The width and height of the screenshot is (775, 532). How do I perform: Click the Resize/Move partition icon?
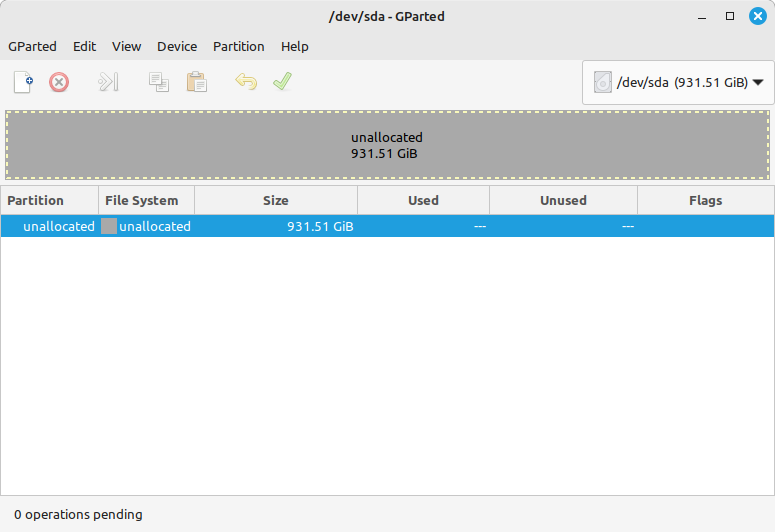click(x=108, y=82)
